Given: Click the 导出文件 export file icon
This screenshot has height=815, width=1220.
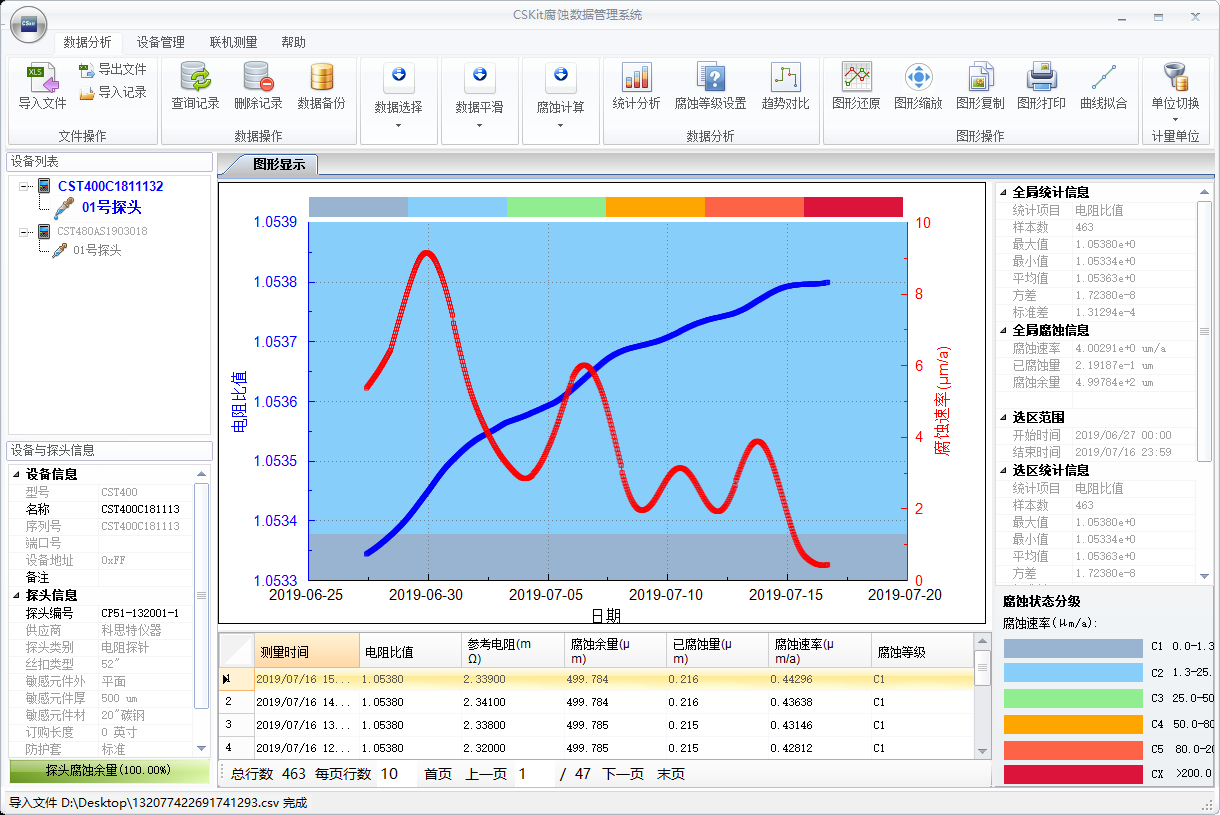Looking at the screenshot, I should click(x=87, y=69).
